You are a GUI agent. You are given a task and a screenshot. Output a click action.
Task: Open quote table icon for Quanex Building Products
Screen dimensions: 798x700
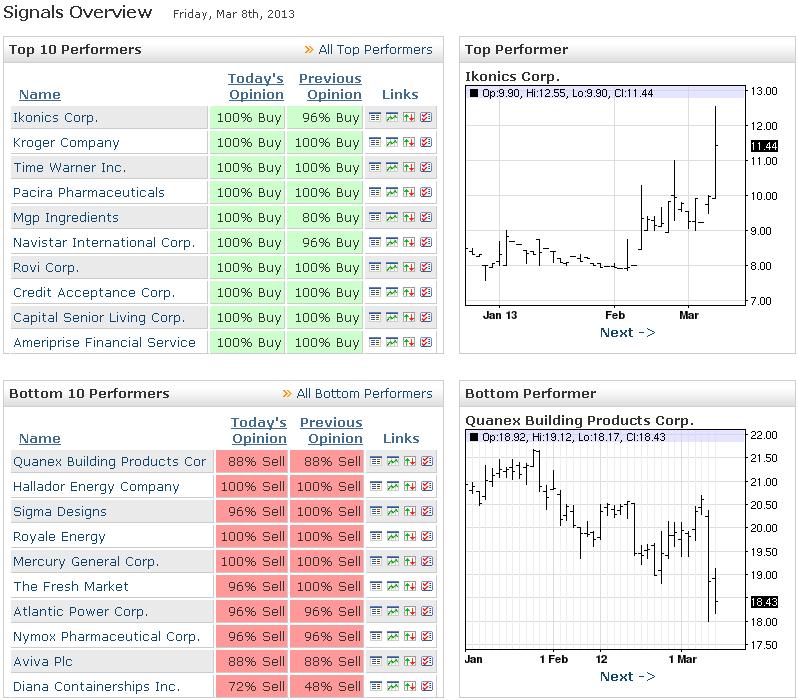pyautogui.click(x=376, y=461)
